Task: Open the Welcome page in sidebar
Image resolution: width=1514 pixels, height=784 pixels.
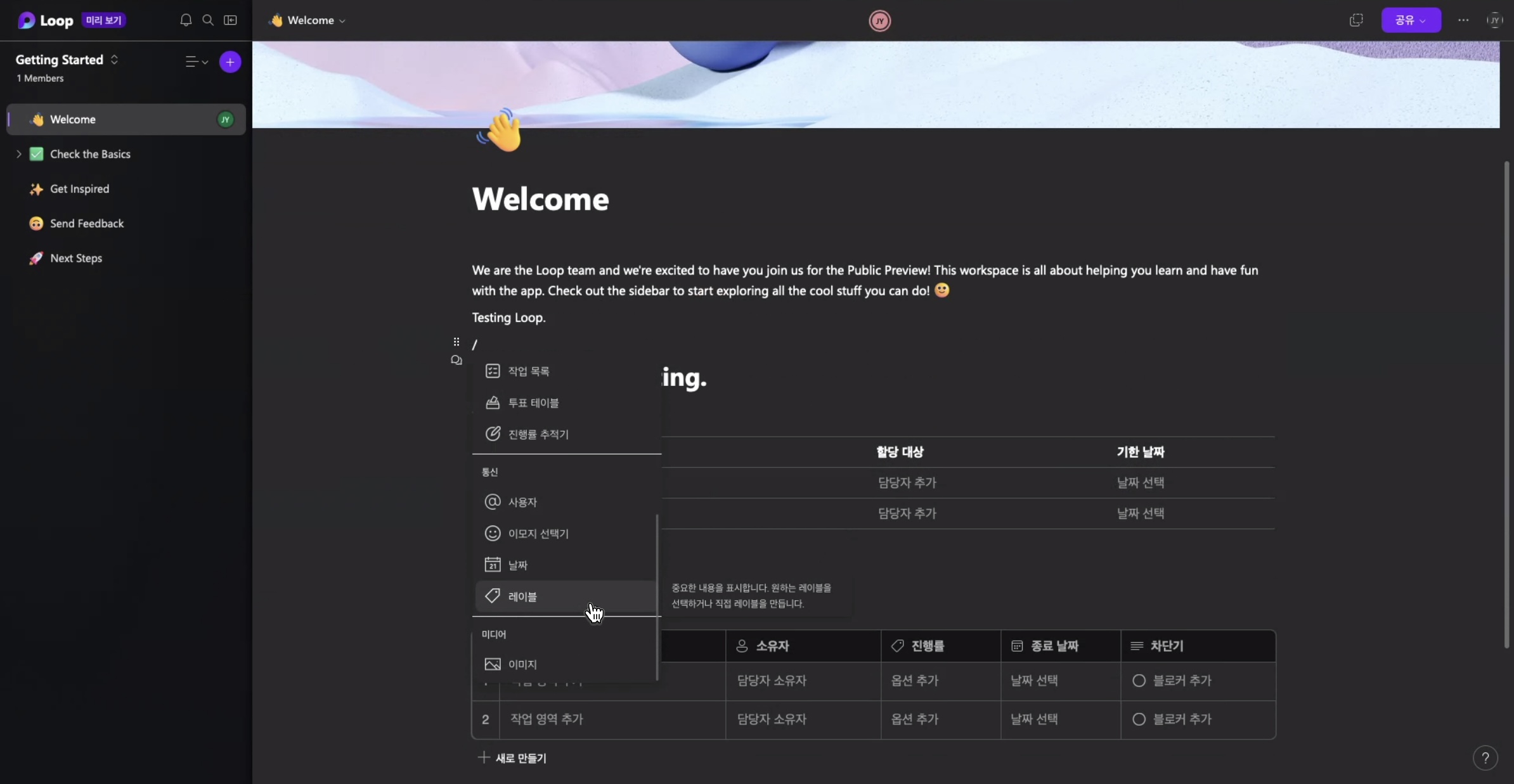Action: 126,119
